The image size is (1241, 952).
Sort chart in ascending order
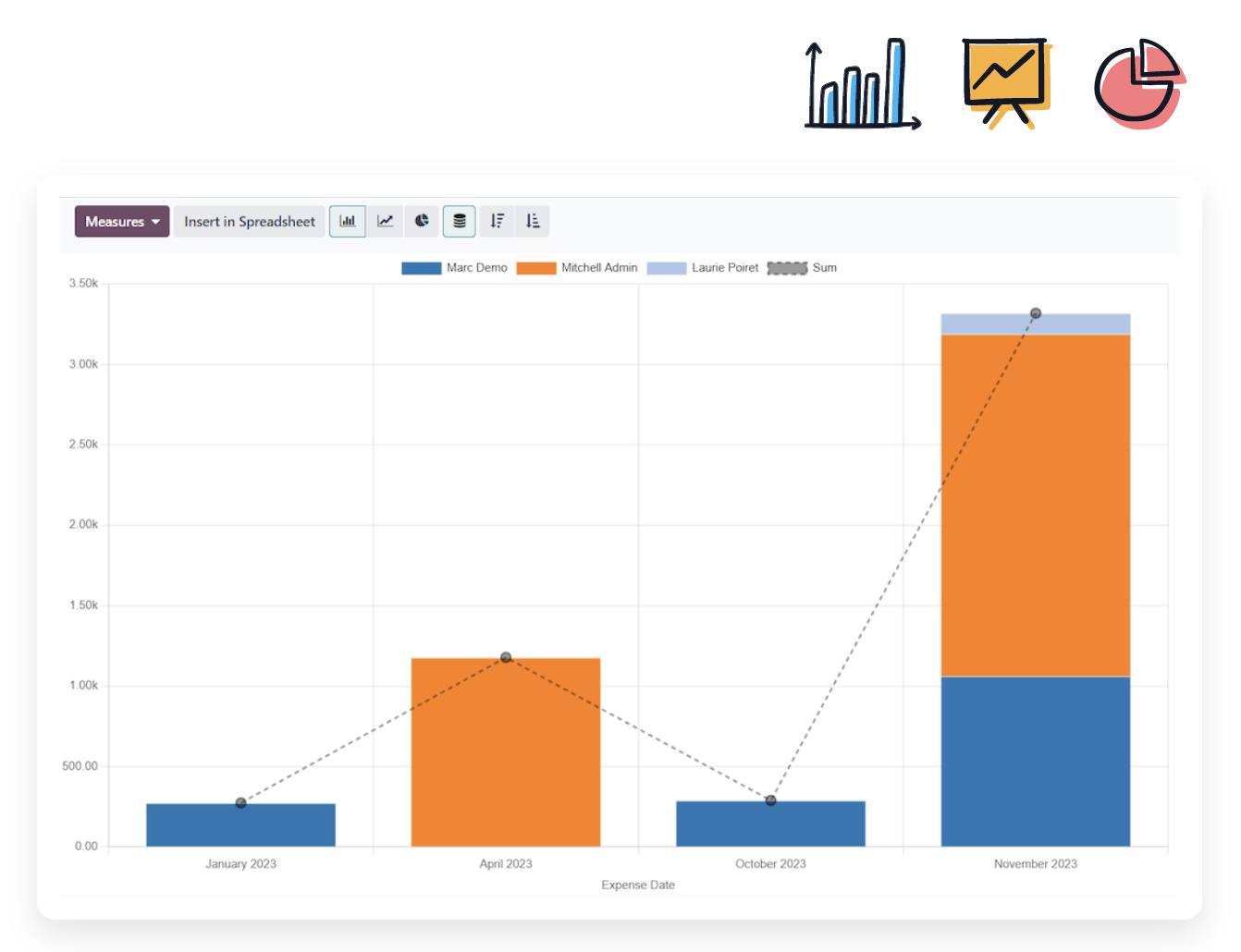coord(533,222)
